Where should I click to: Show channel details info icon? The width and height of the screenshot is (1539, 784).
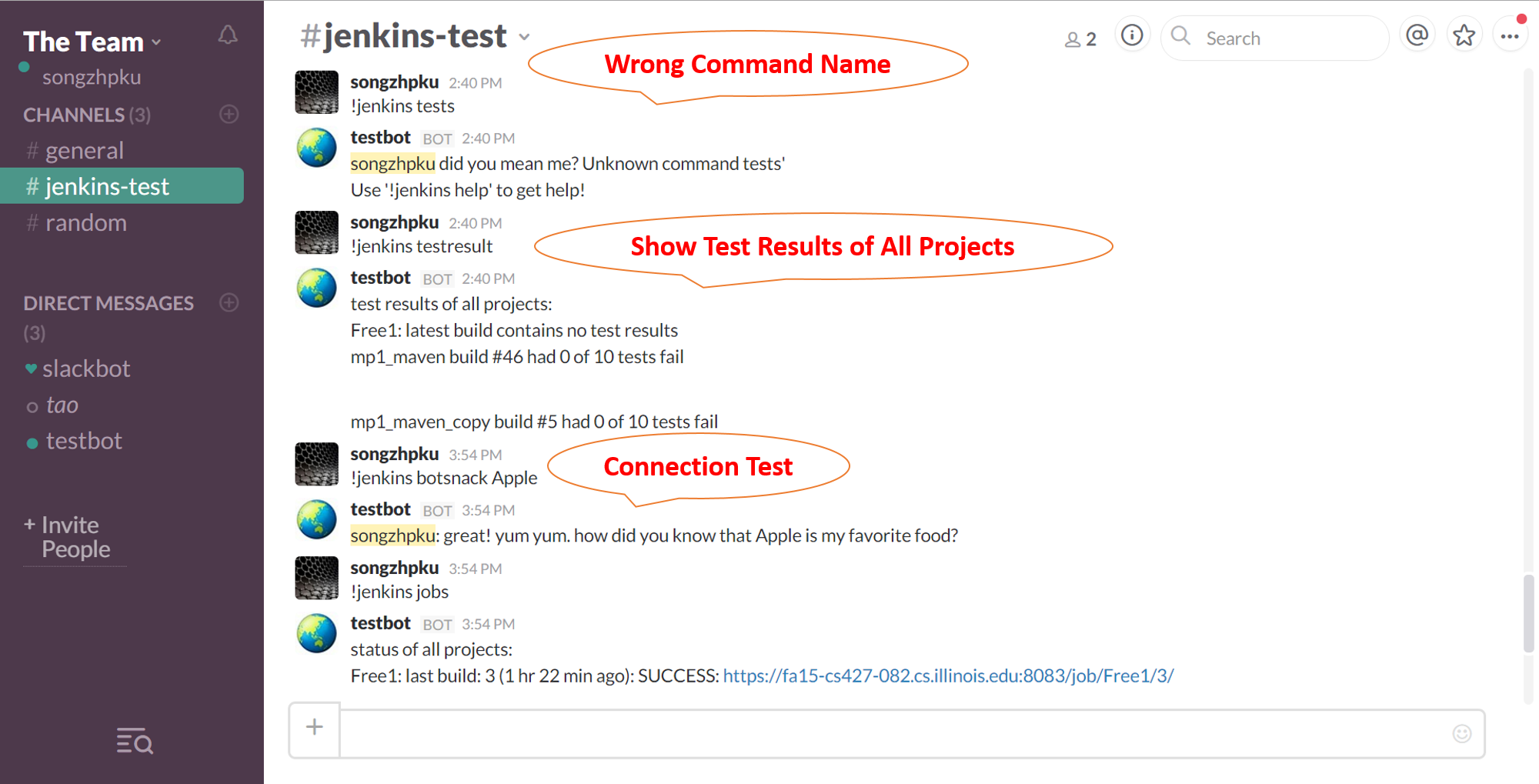pyautogui.click(x=1131, y=35)
